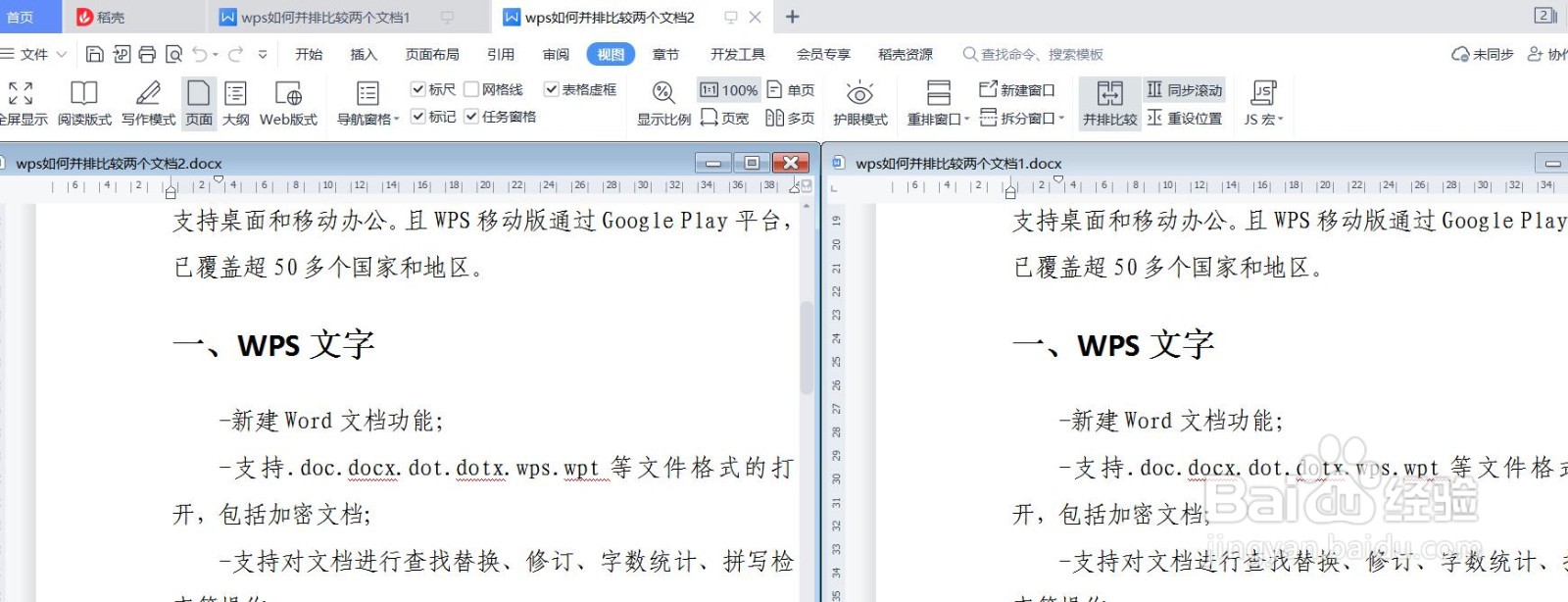Switch to document tab wps如何并排比较两个文档1
This screenshot has width=1568, height=602.
pyautogui.click(x=325, y=17)
